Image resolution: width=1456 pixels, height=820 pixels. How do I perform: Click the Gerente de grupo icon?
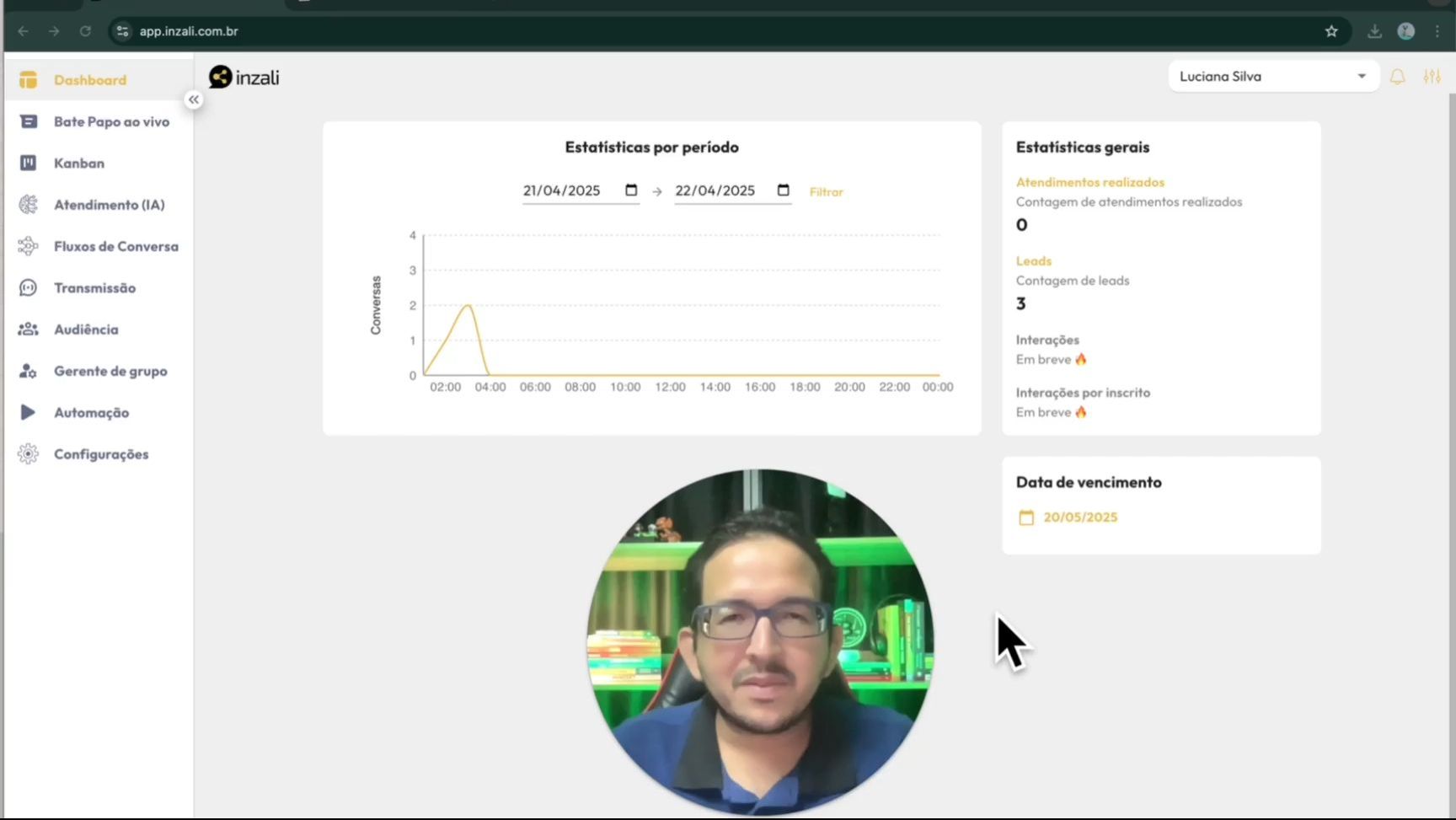tap(28, 371)
